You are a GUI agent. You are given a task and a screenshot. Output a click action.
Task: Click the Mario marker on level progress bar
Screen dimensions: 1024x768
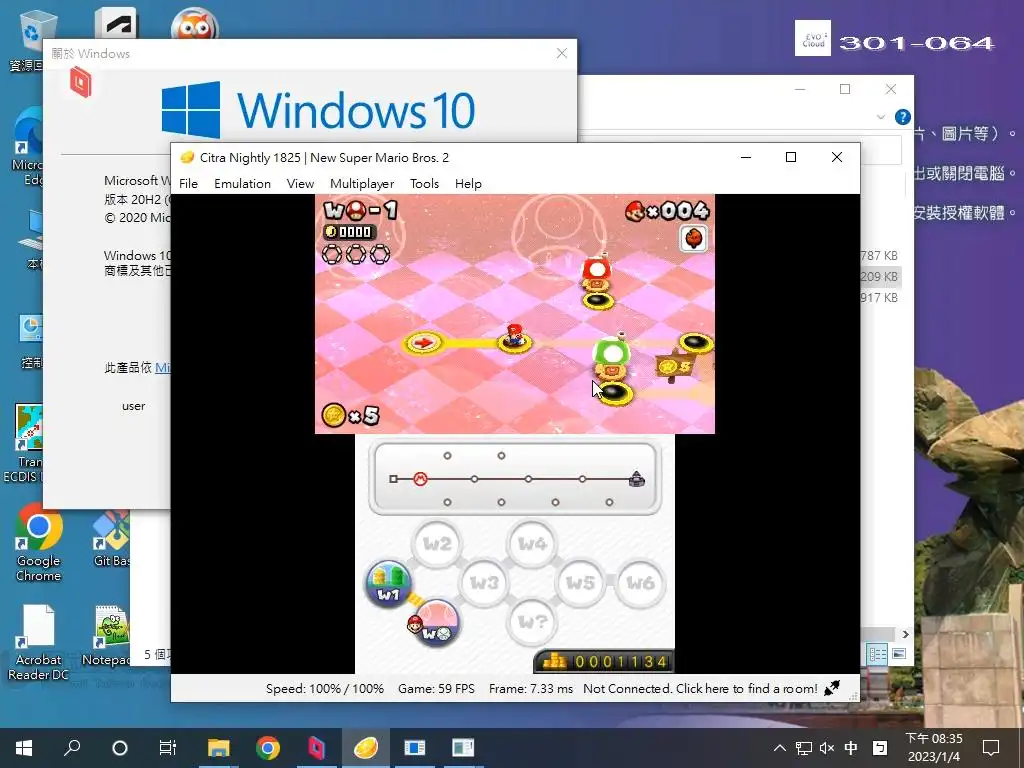pyautogui.click(x=420, y=479)
